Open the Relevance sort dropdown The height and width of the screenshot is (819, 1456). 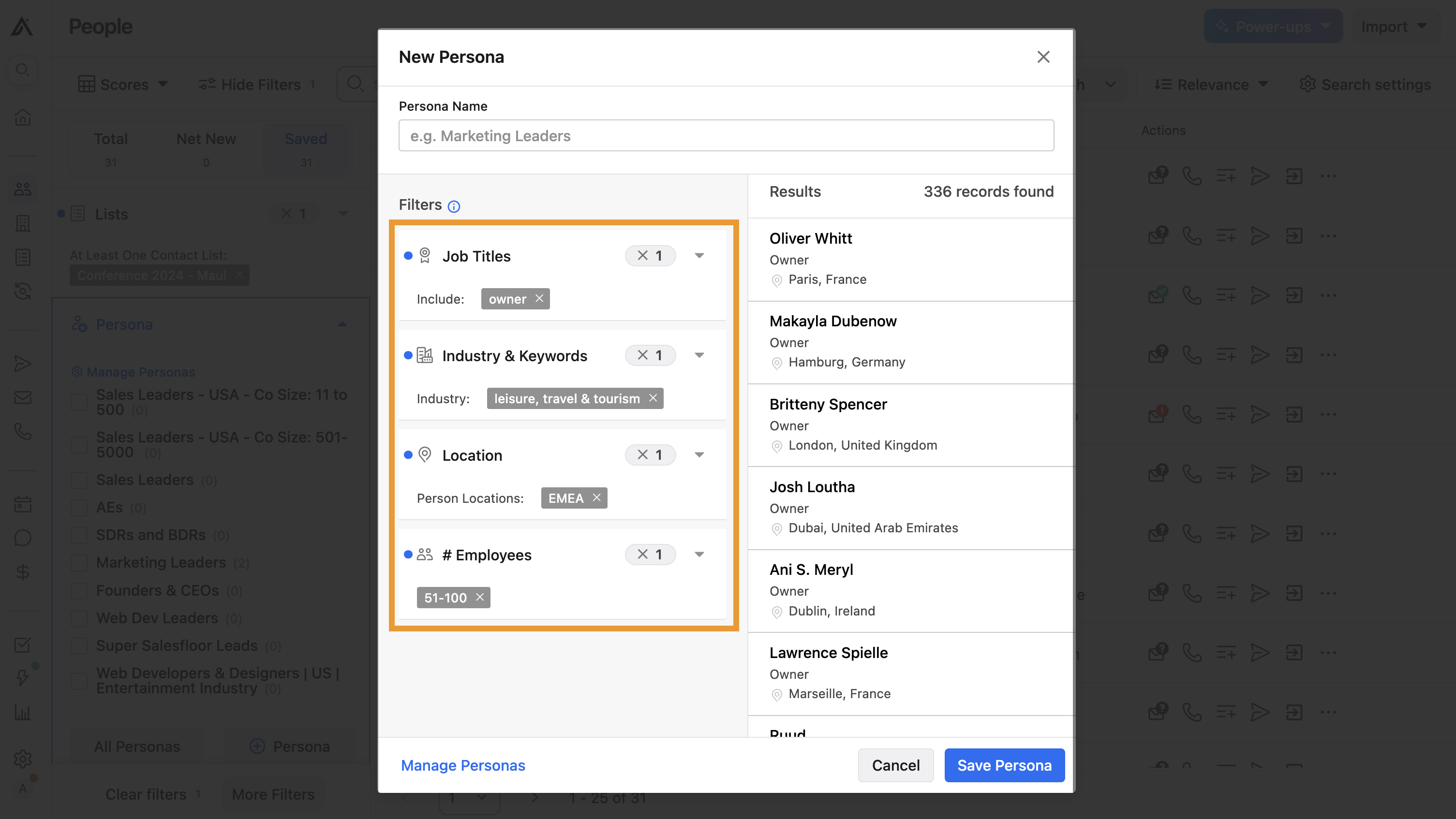click(1210, 84)
